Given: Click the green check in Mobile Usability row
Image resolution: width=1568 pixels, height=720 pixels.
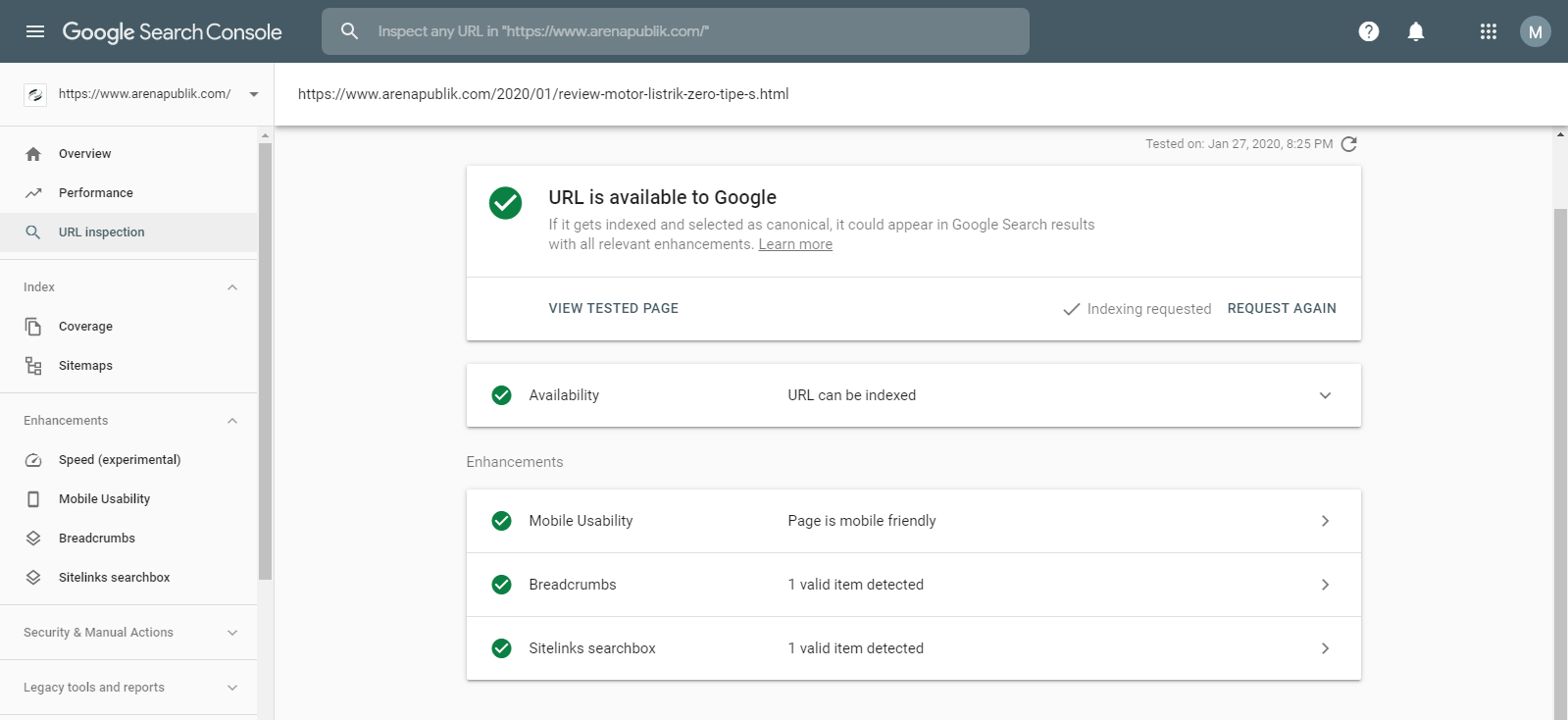Looking at the screenshot, I should tap(501, 521).
